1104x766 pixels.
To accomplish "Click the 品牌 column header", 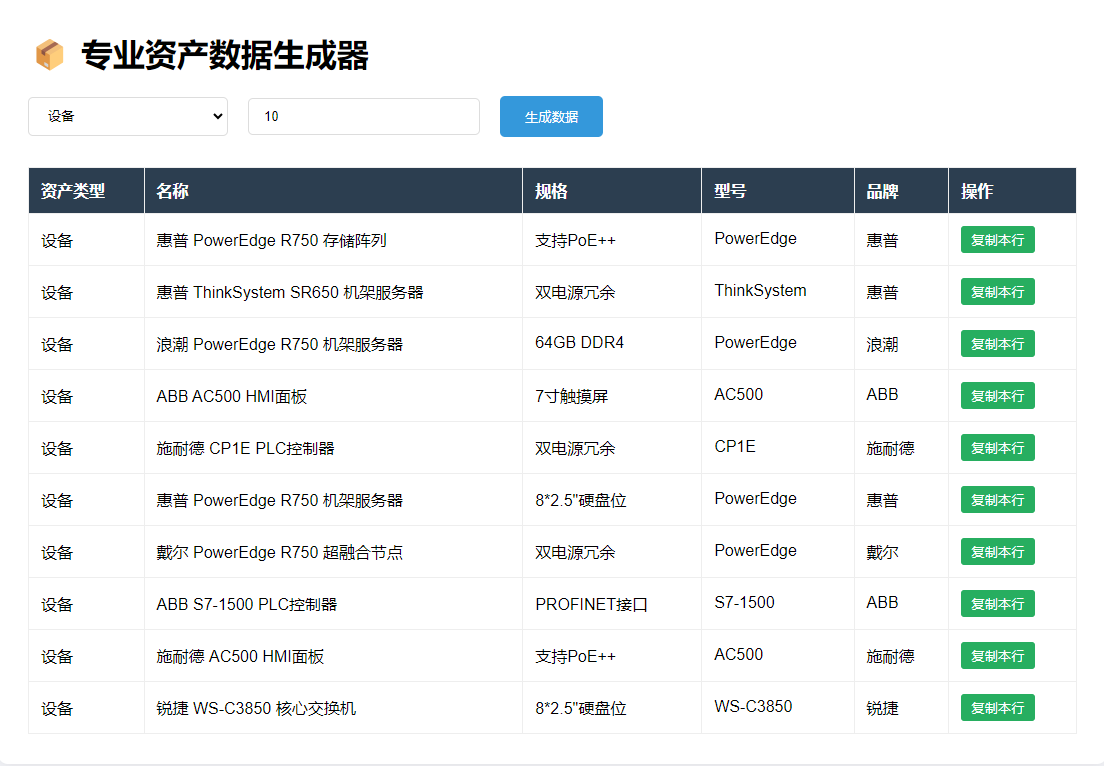I will tap(901, 191).
